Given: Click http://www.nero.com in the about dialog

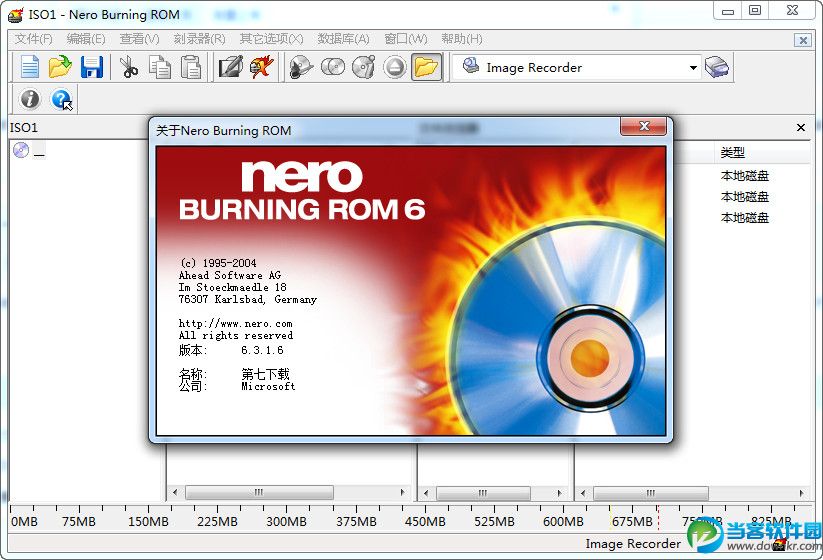Looking at the screenshot, I should pyautogui.click(x=235, y=323).
